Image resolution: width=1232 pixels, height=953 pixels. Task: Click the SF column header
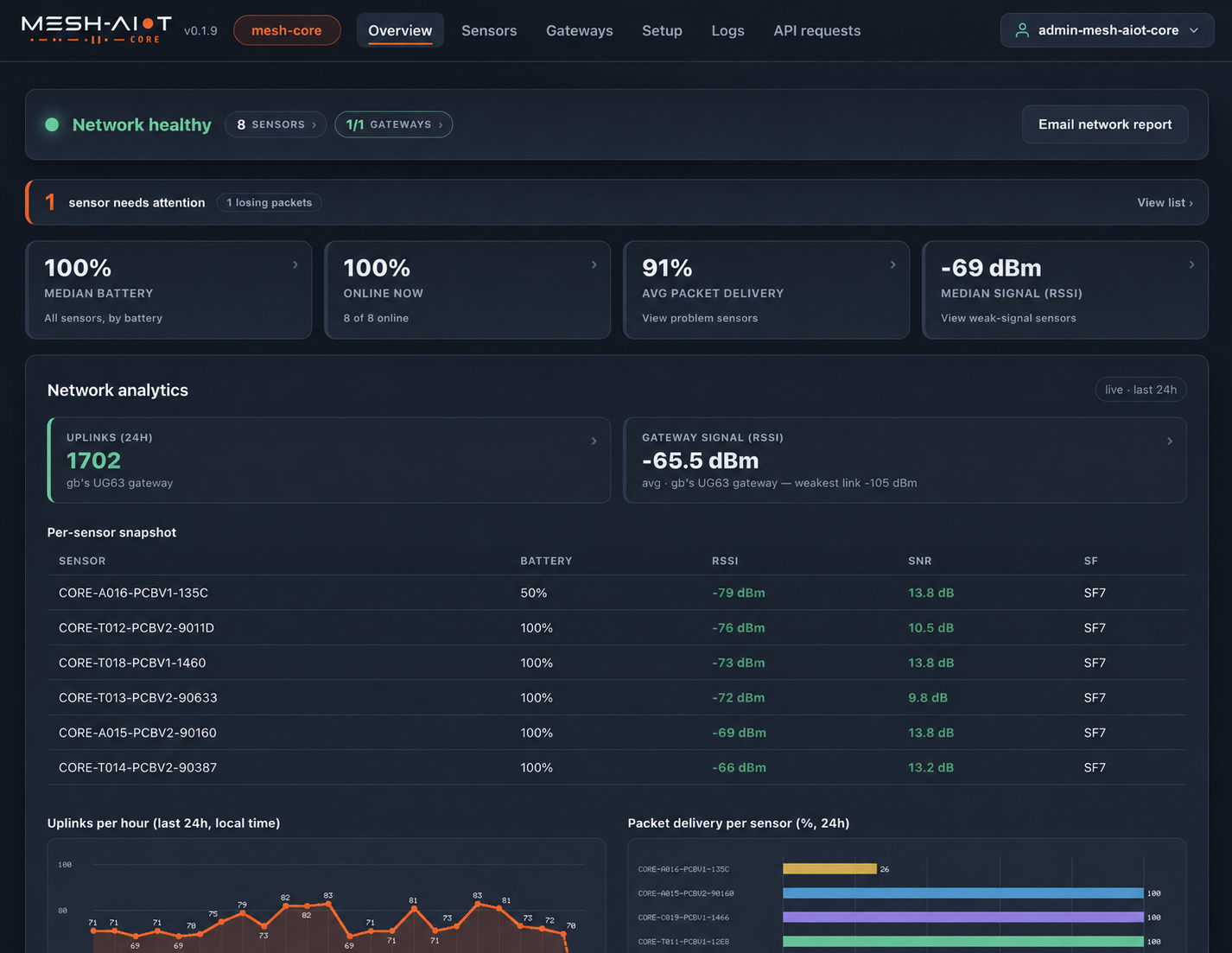click(1091, 561)
